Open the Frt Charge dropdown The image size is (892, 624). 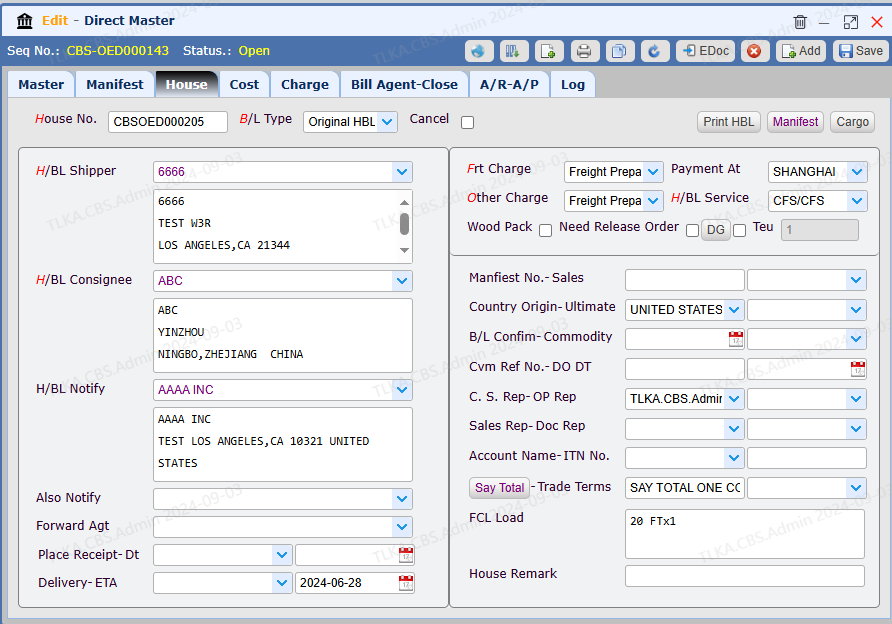click(654, 172)
